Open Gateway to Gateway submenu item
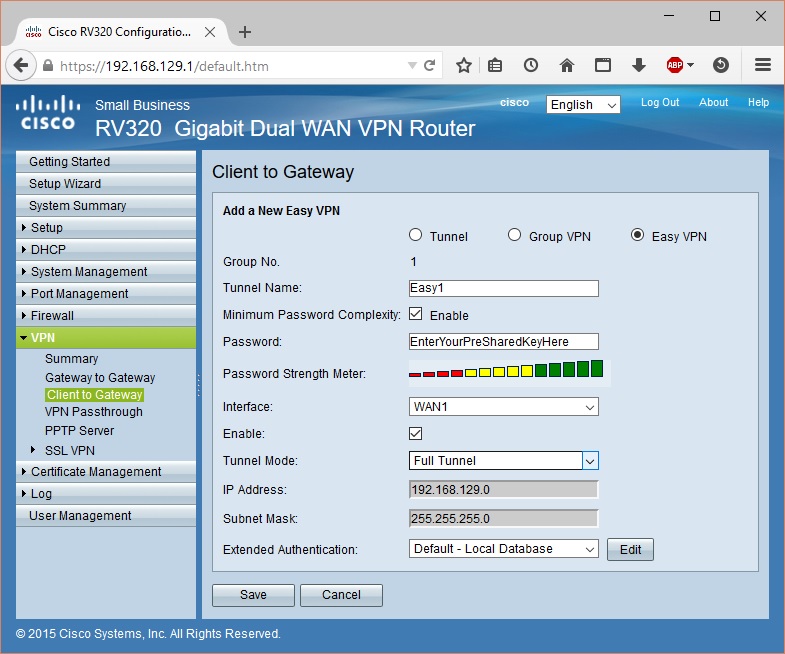This screenshot has width=785, height=654. tap(100, 378)
